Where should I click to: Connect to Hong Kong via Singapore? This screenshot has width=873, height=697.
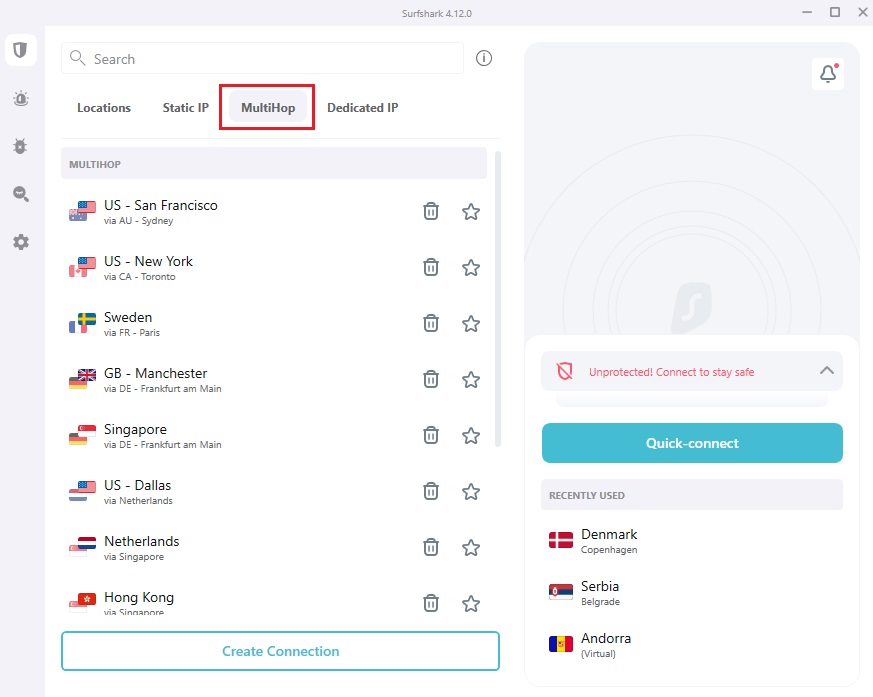274,600
